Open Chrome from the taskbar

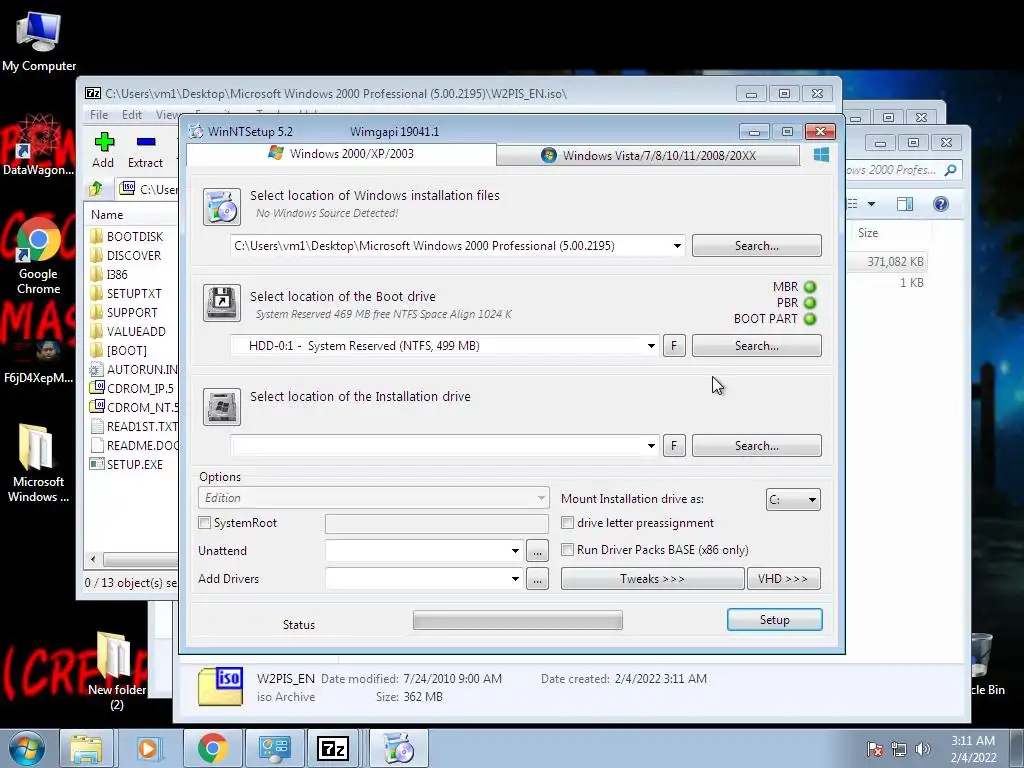pyautogui.click(x=212, y=749)
